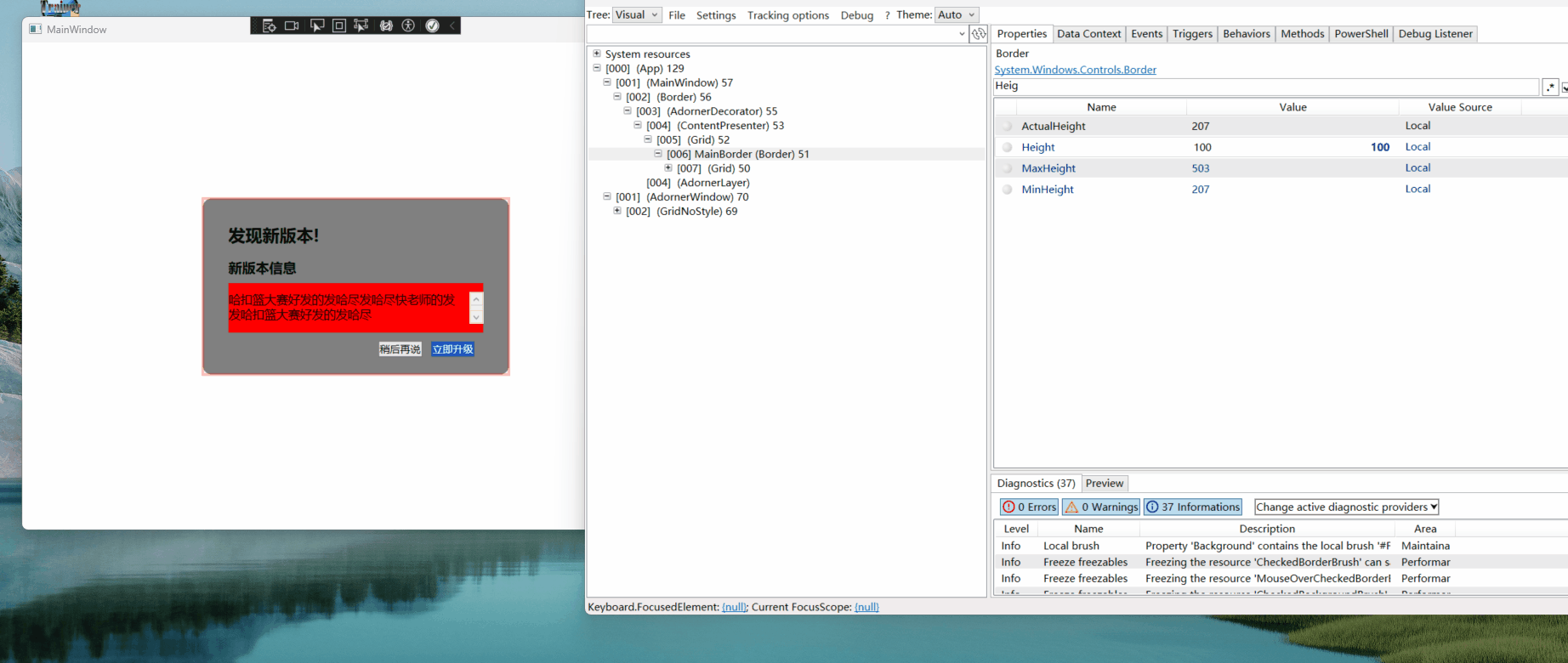Open accessibility scan person icon

(x=408, y=26)
